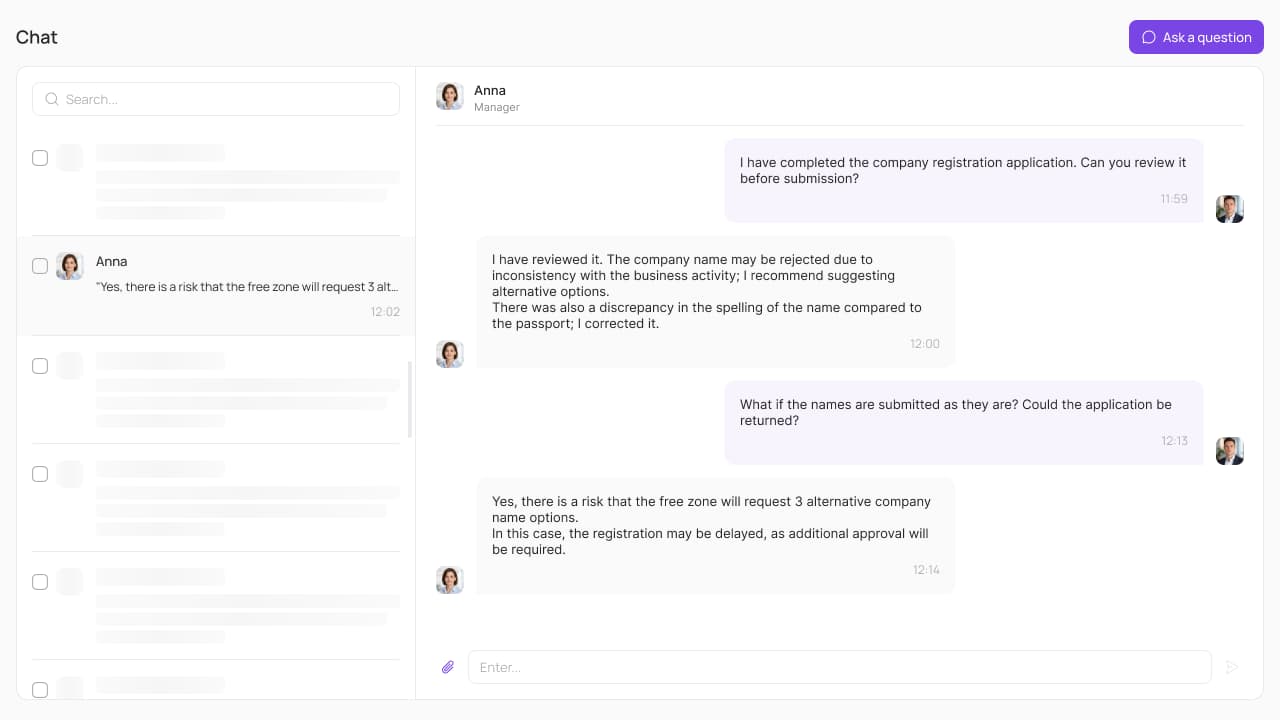
Task: Click the 'I have completed' message bubble
Action: (964, 180)
